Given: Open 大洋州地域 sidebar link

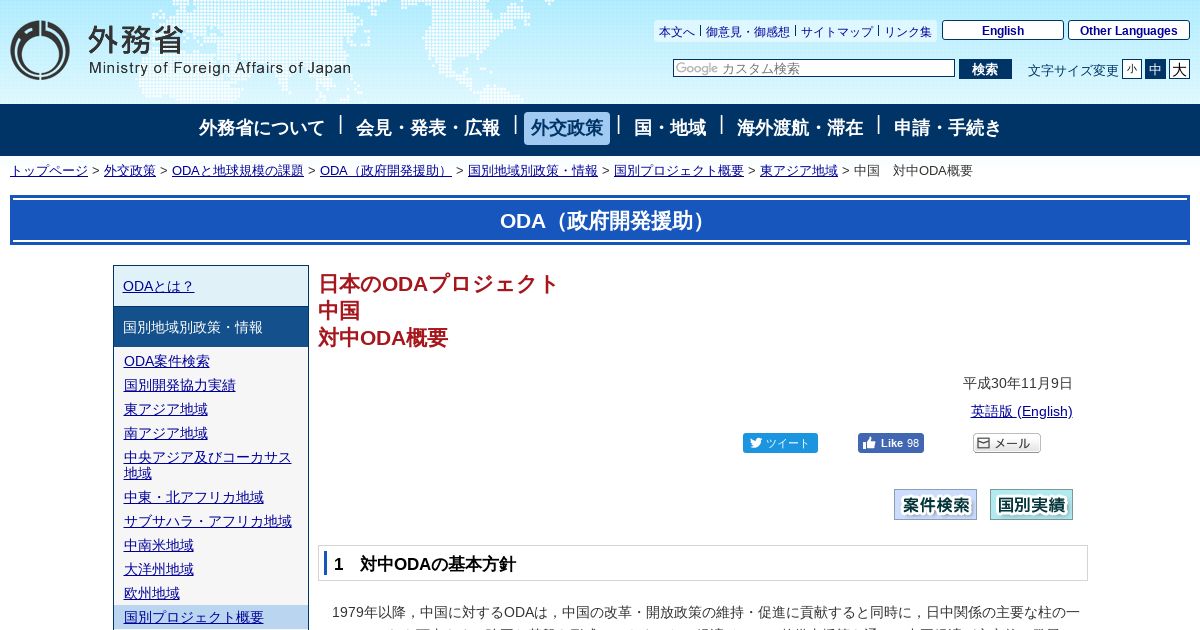Looking at the screenshot, I should coord(159,569).
